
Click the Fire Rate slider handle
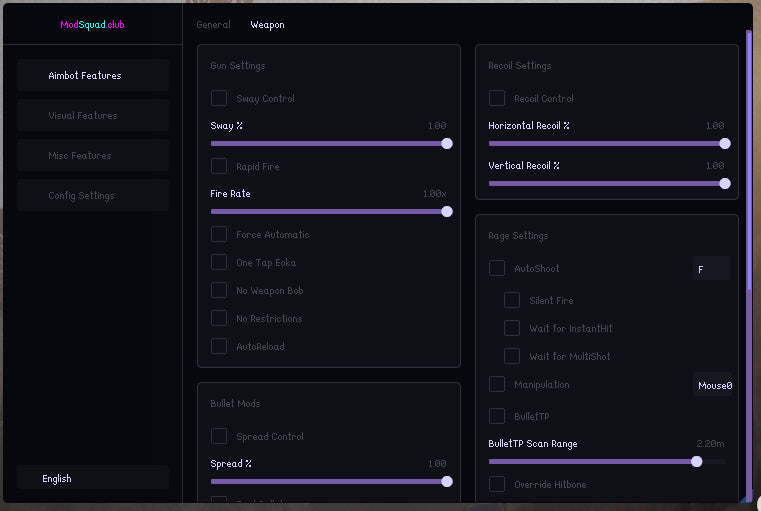pyautogui.click(x=447, y=211)
